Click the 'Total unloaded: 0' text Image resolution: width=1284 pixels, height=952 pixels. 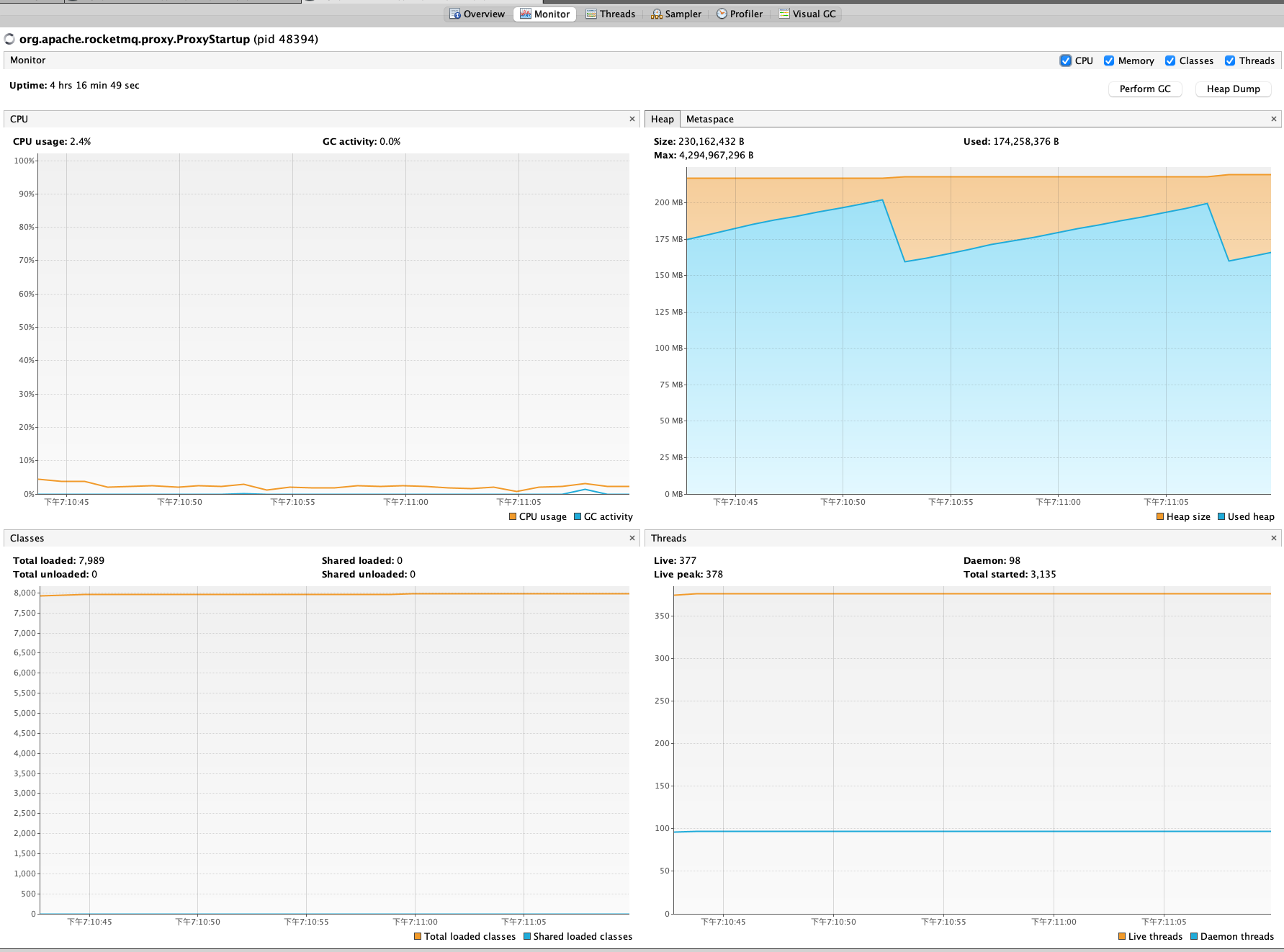pyautogui.click(x=55, y=574)
